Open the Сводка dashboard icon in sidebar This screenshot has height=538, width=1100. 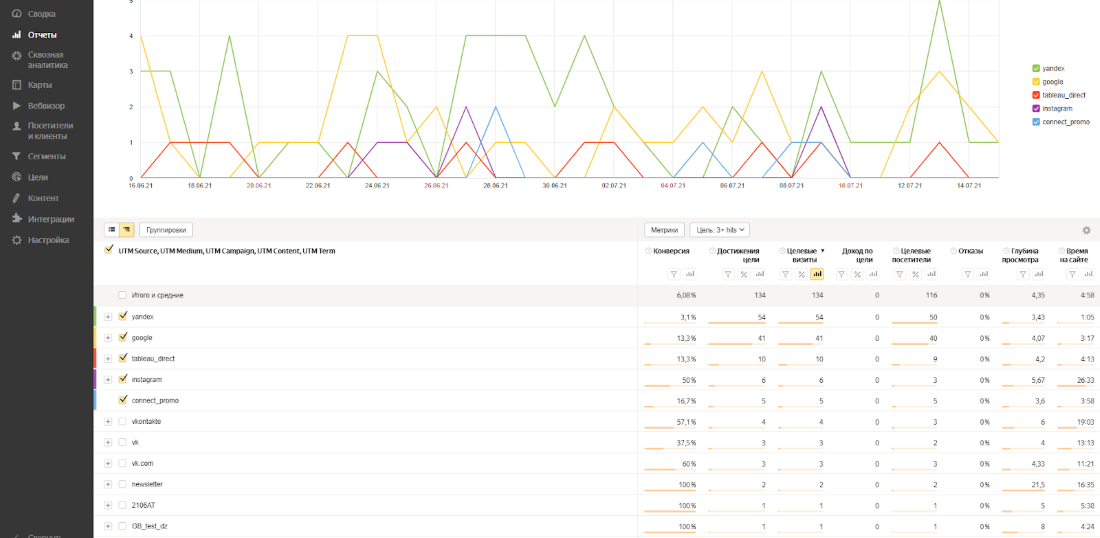(x=17, y=14)
